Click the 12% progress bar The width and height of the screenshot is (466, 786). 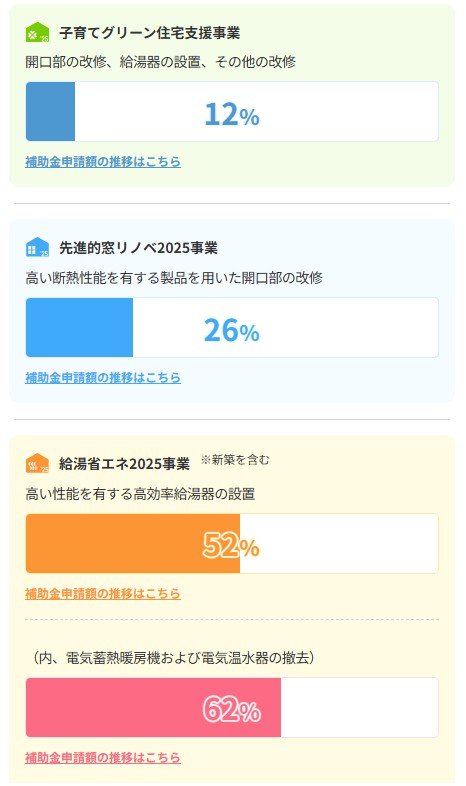tap(232, 112)
